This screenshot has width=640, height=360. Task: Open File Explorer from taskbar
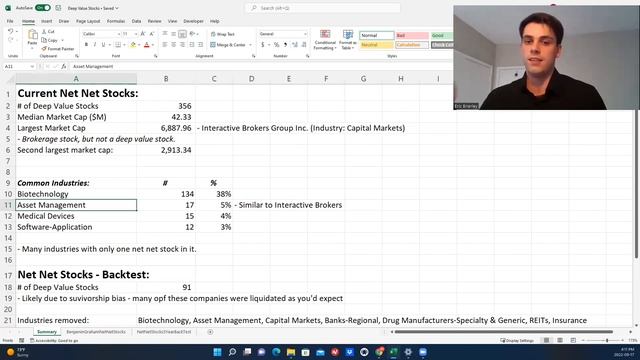[x=291, y=352]
